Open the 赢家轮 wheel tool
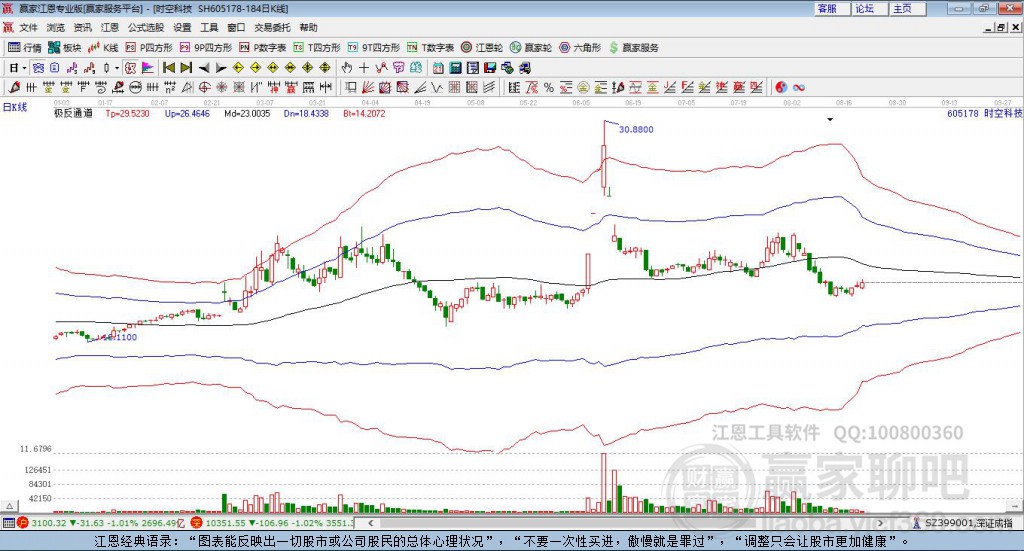This screenshot has width=1024, height=551. pos(531,48)
